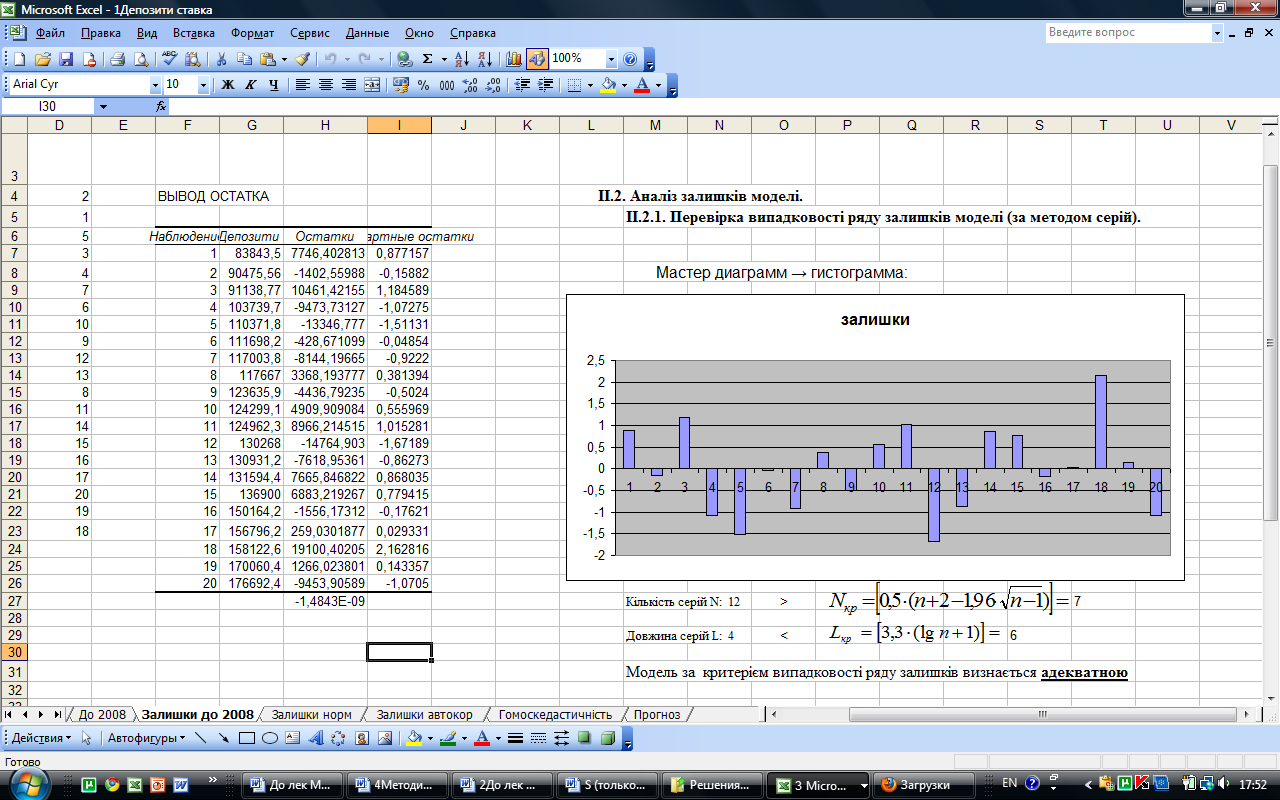Toggle Drawing toolbar button

(x=537, y=59)
